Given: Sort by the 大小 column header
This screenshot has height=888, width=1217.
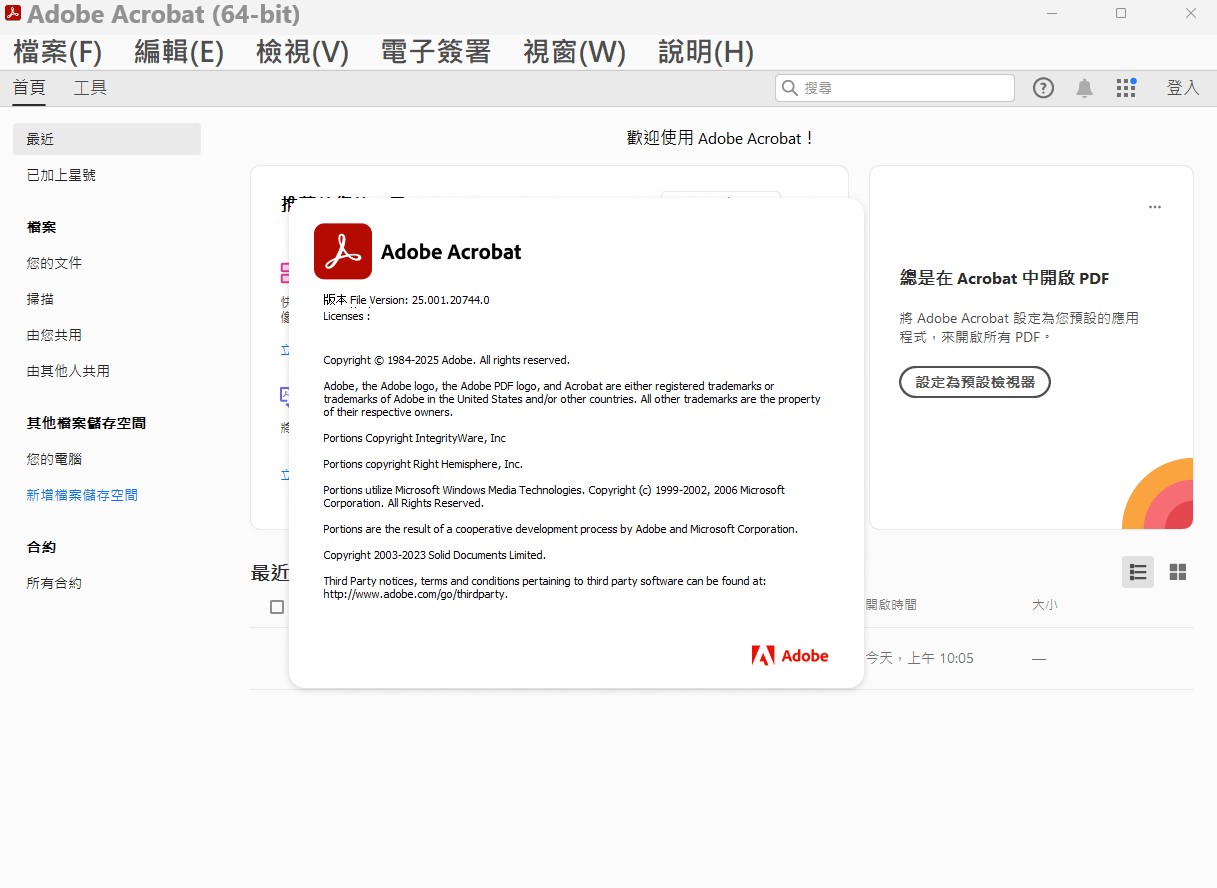Looking at the screenshot, I should tap(1044, 605).
